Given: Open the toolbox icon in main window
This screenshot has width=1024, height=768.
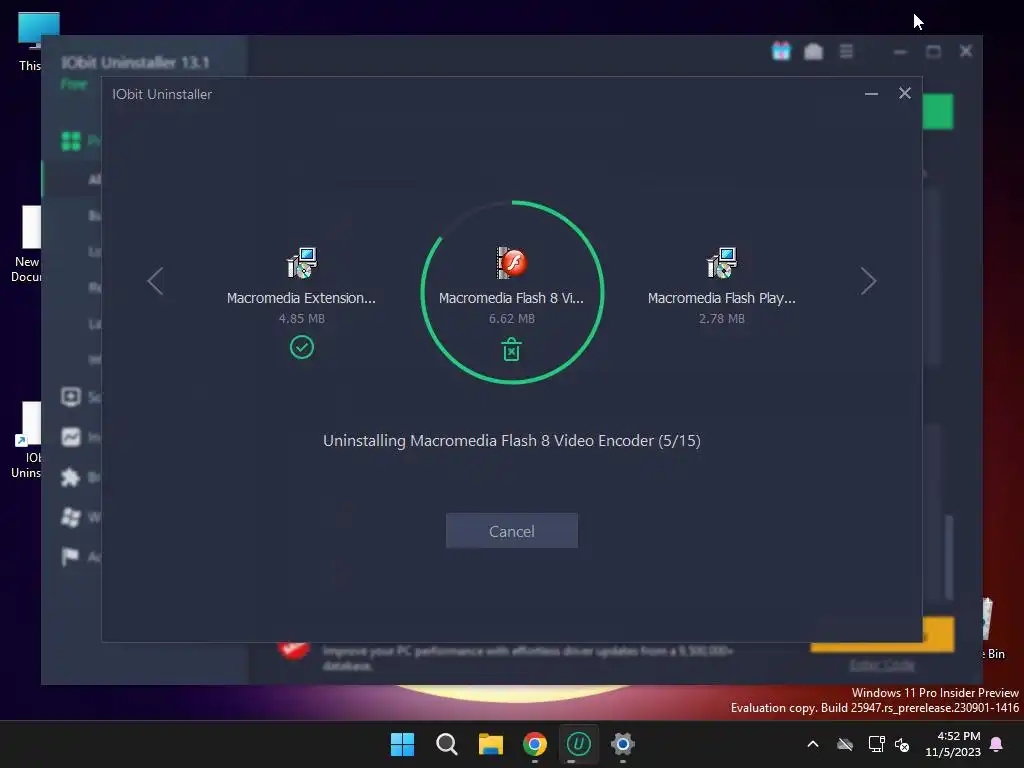Looking at the screenshot, I should tap(813, 51).
